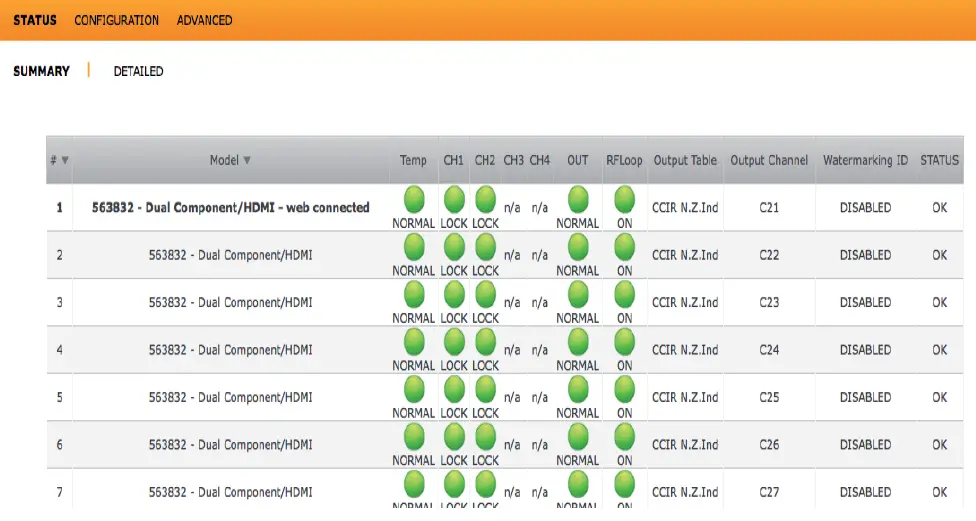976x521 pixels.
Task: Click the RFLoop ON indicator in row 4
Action: (x=624, y=342)
